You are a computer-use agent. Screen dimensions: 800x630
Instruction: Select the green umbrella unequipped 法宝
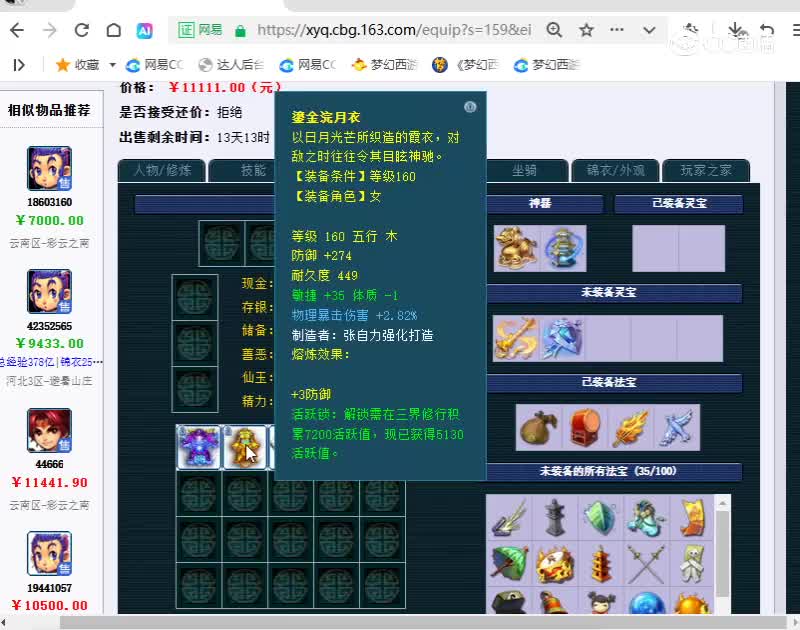coord(509,564)
